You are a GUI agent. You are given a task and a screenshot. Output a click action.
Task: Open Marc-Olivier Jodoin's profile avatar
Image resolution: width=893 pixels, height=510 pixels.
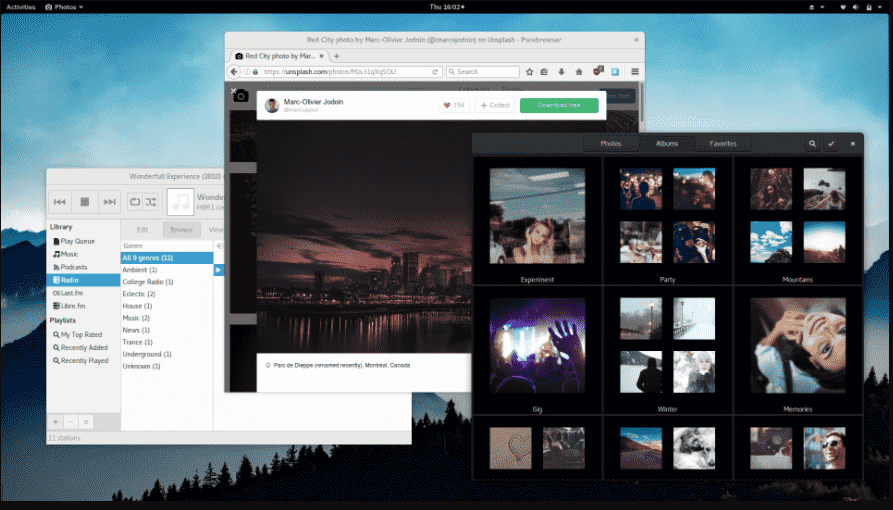pos(272,105)
